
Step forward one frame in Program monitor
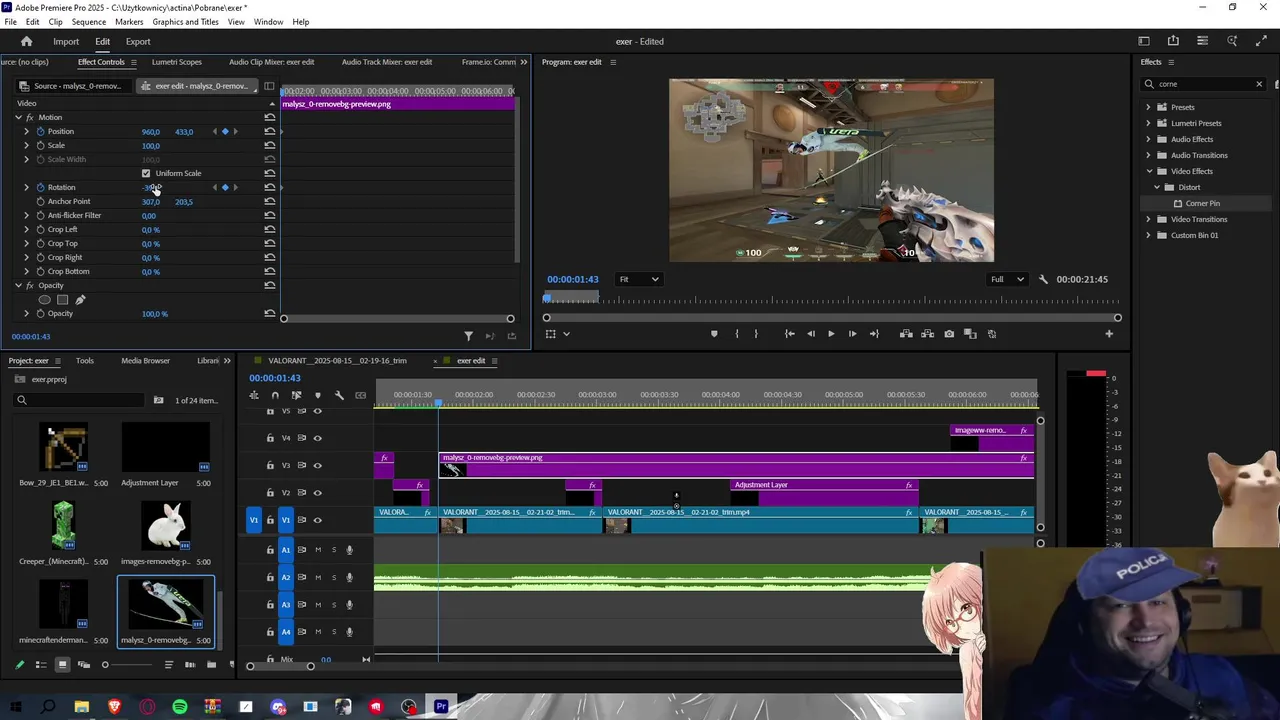click(852, 334)
